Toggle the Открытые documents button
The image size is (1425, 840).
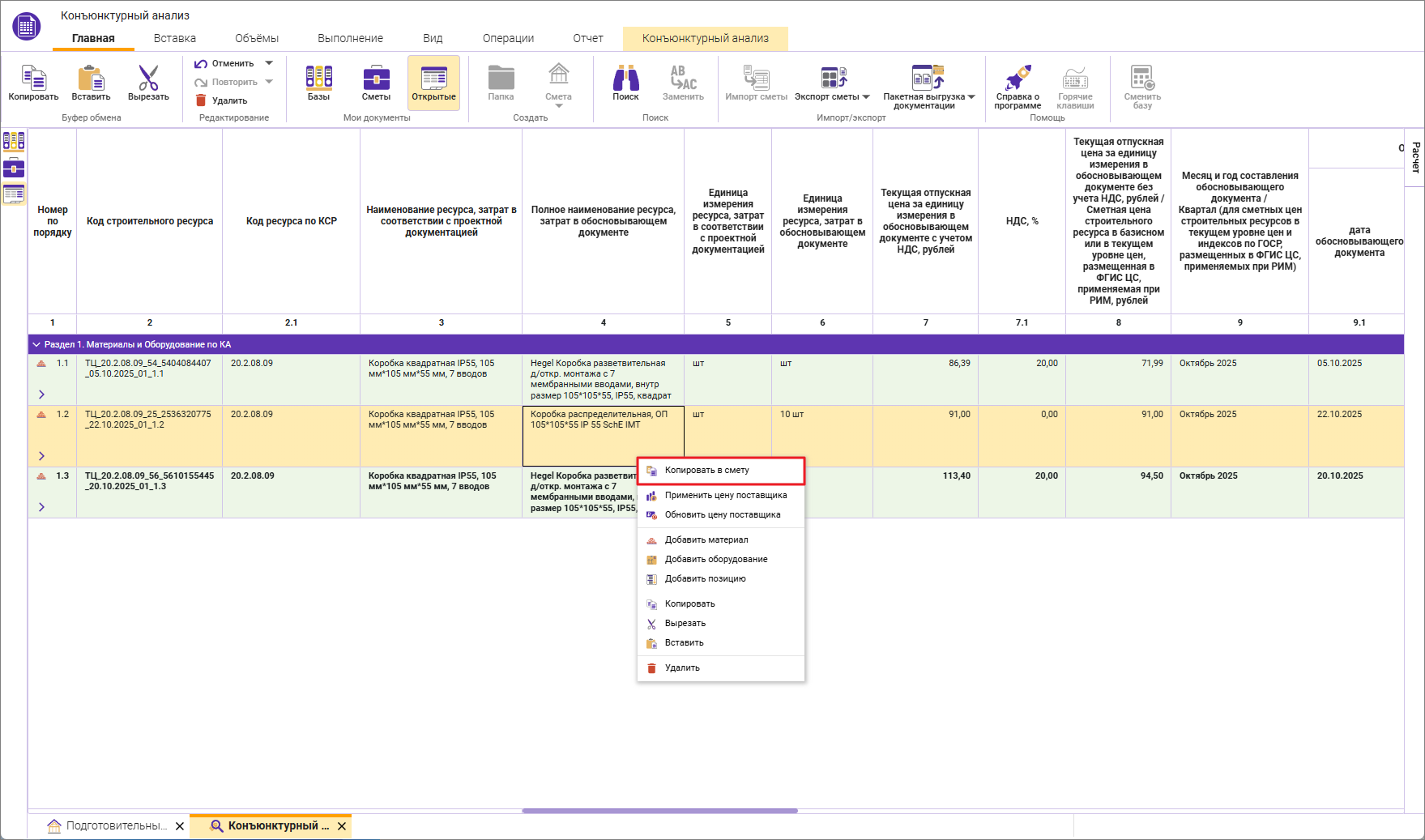coord(433,83)
